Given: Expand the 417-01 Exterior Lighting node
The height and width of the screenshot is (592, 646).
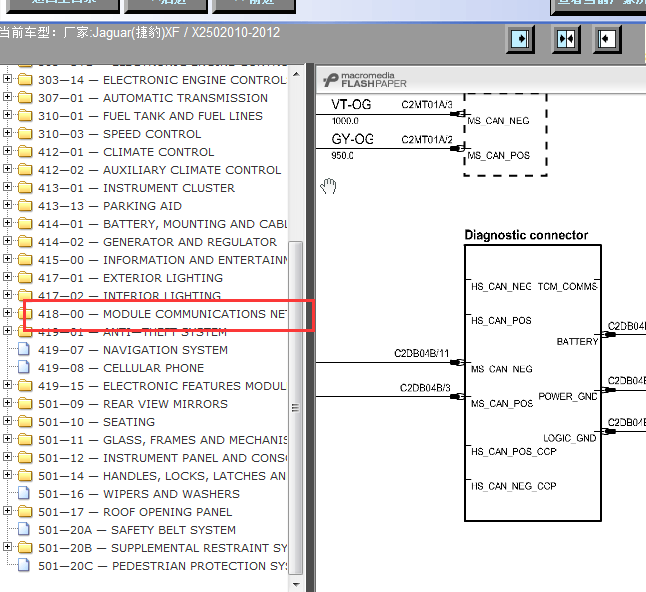Looking at the screenshot, I should 7,276.
